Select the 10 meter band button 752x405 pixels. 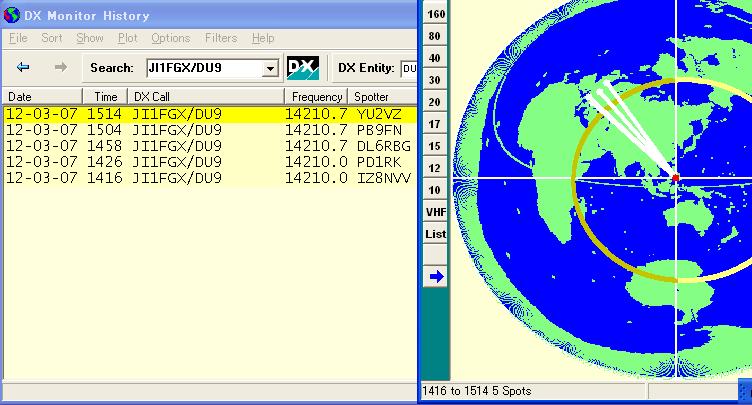click(x=435, y=190)
